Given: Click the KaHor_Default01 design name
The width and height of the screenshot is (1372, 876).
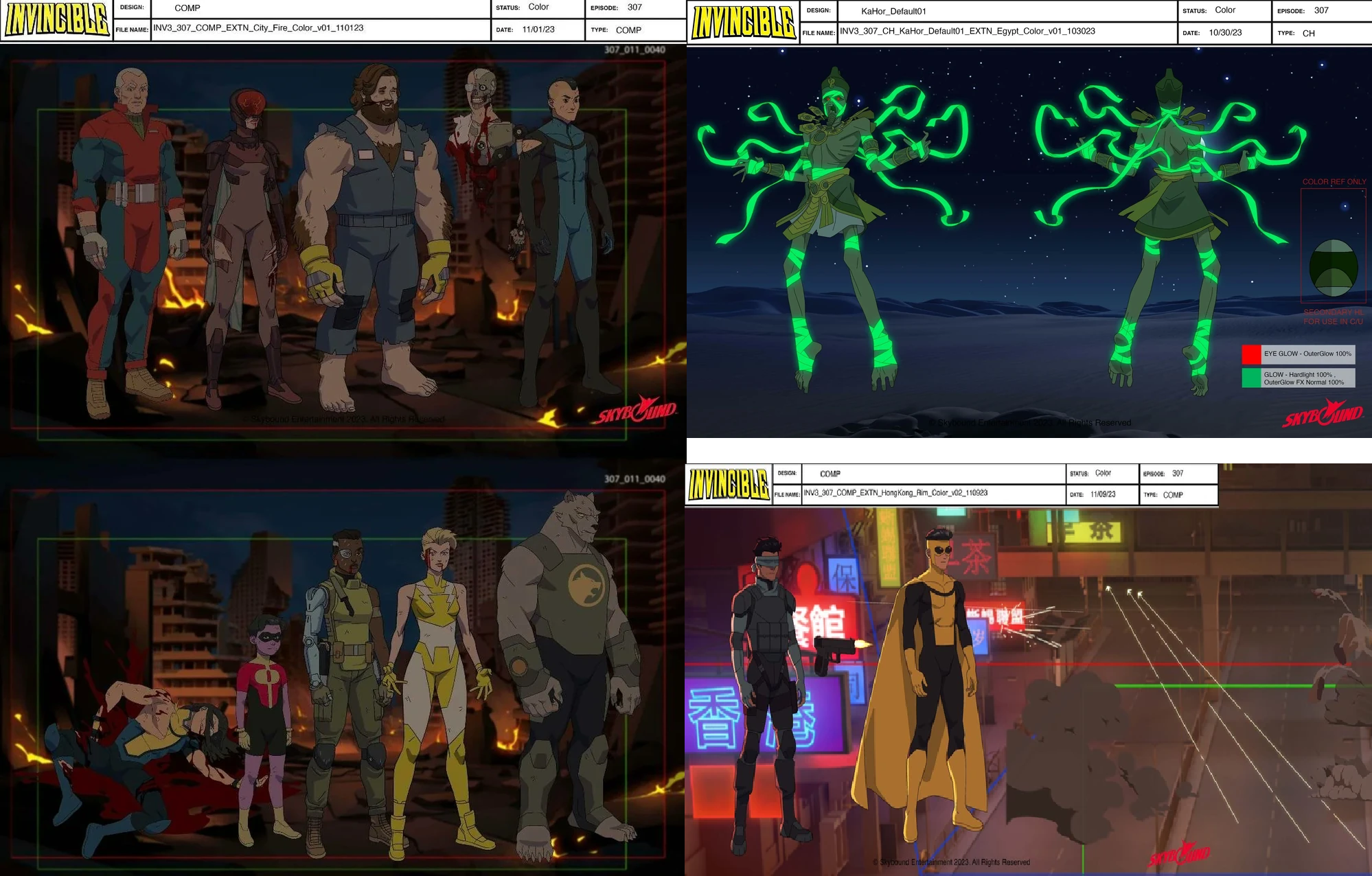Looking at the screenshot, I should click(893, 11).
